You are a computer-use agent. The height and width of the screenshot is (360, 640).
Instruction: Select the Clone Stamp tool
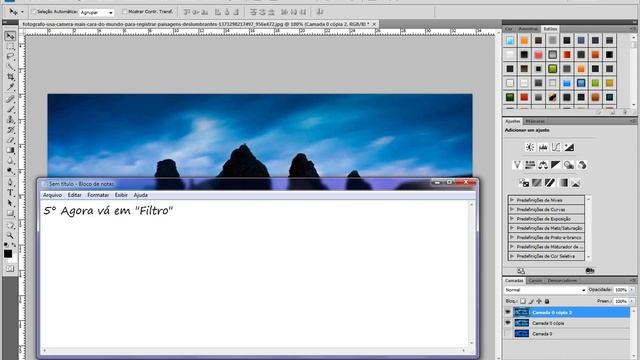pos(10,120)
